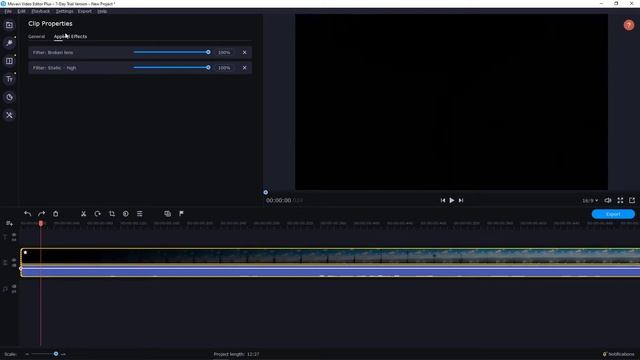Click the Clip Properties heading

click(x=50, y=24)
